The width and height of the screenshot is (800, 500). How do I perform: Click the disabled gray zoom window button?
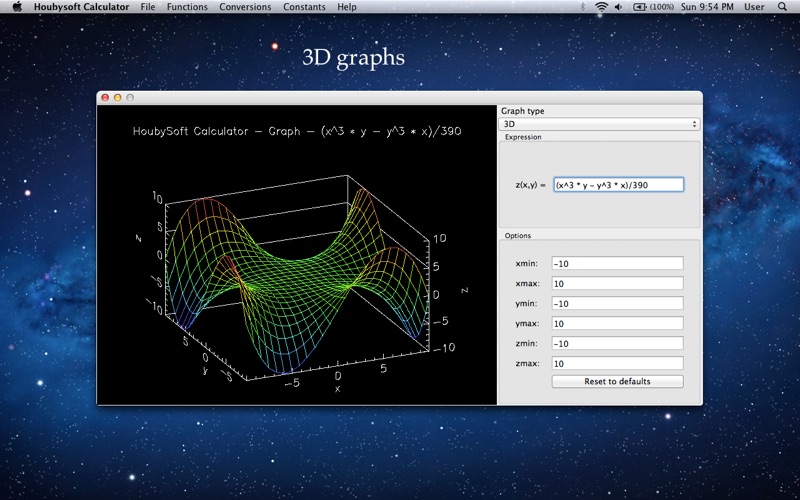130,97
